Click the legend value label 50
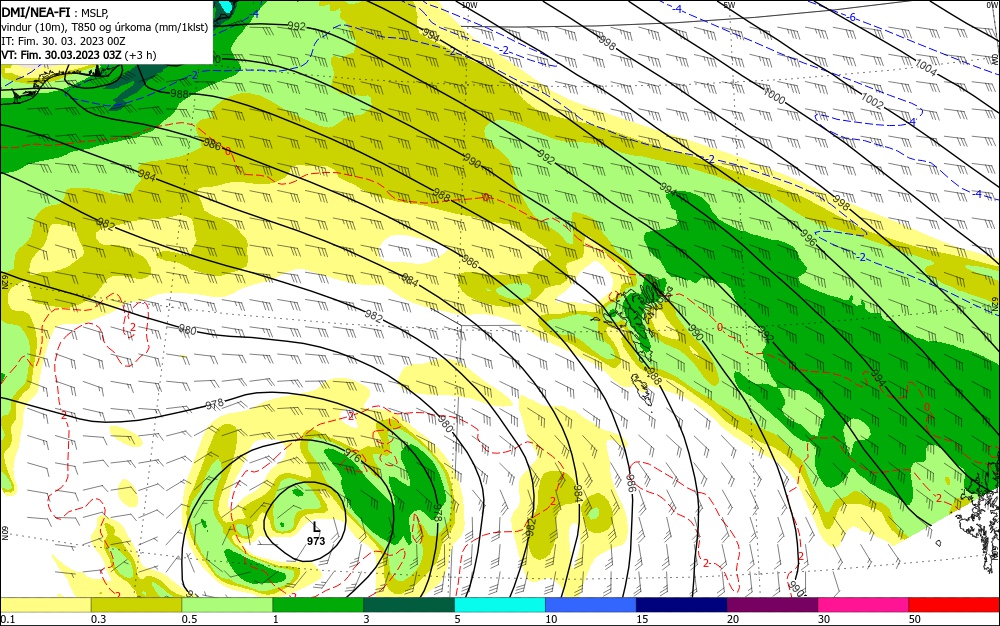 915,619
